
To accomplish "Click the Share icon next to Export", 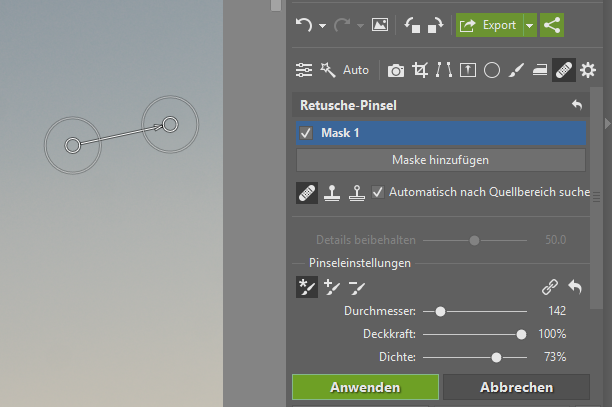I will (x=551, y=25).
